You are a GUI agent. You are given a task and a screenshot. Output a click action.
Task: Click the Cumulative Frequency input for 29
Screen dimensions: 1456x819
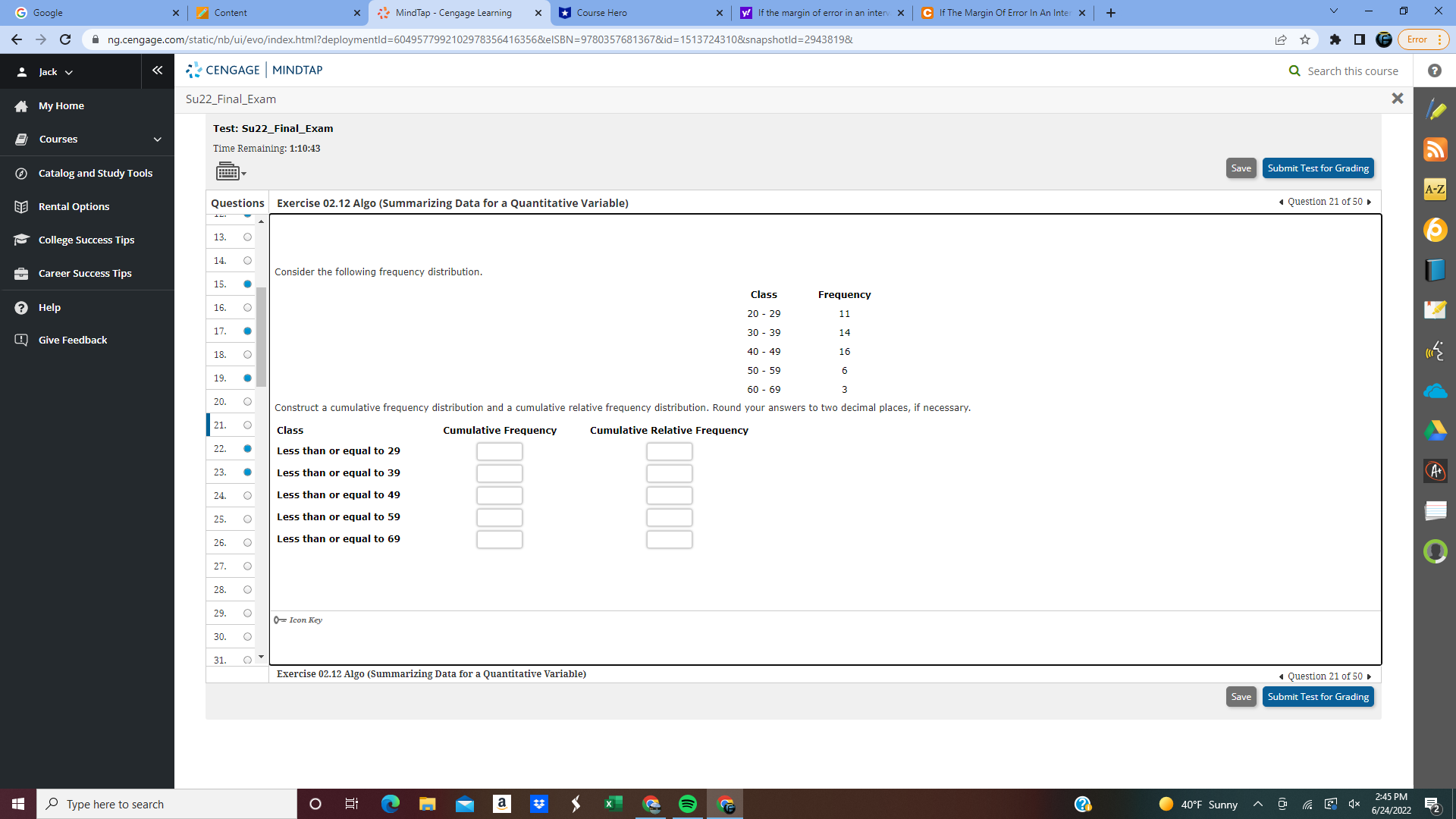499,450
